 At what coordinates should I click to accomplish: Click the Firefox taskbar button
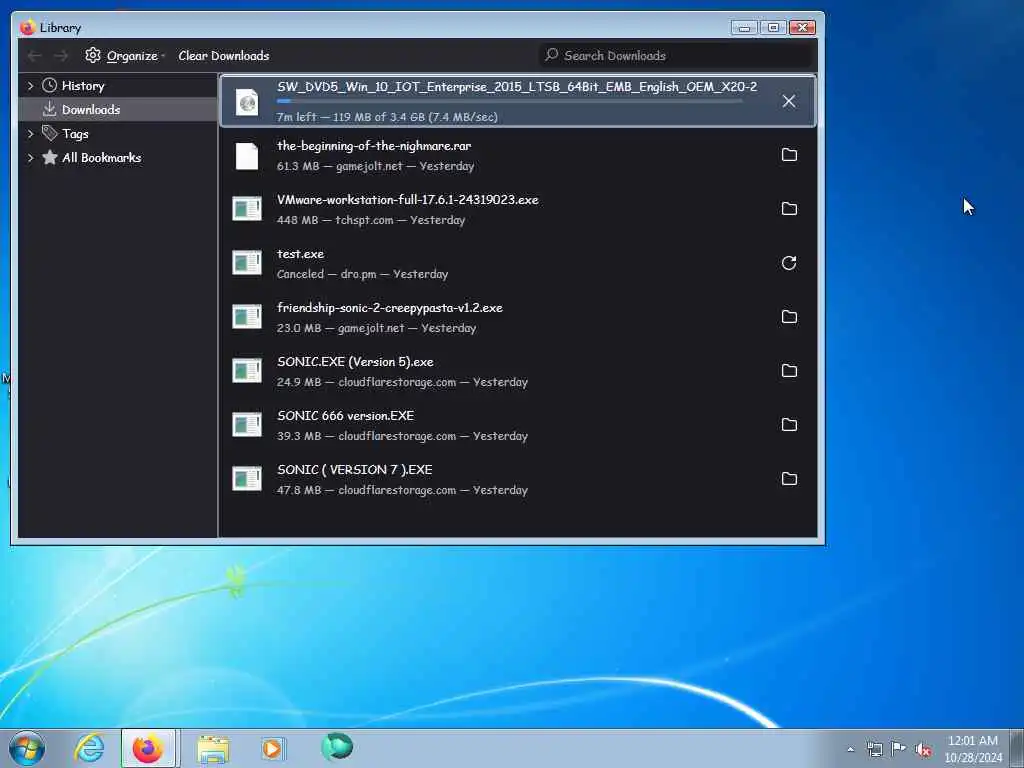pyautogui.click(x=148, y=748)
